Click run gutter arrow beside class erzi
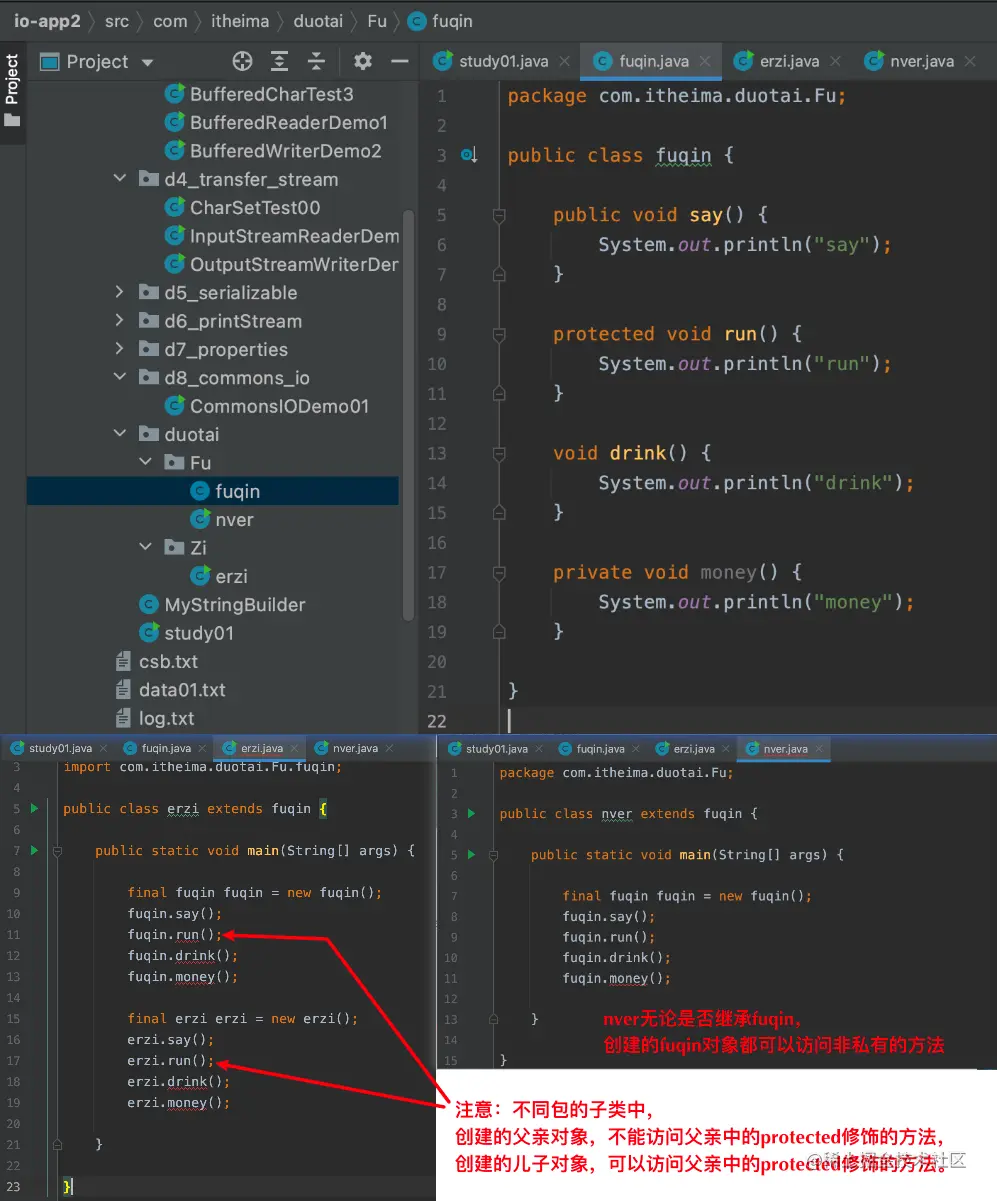Viewport: 997px width, 1201px height. pos(34,808)
